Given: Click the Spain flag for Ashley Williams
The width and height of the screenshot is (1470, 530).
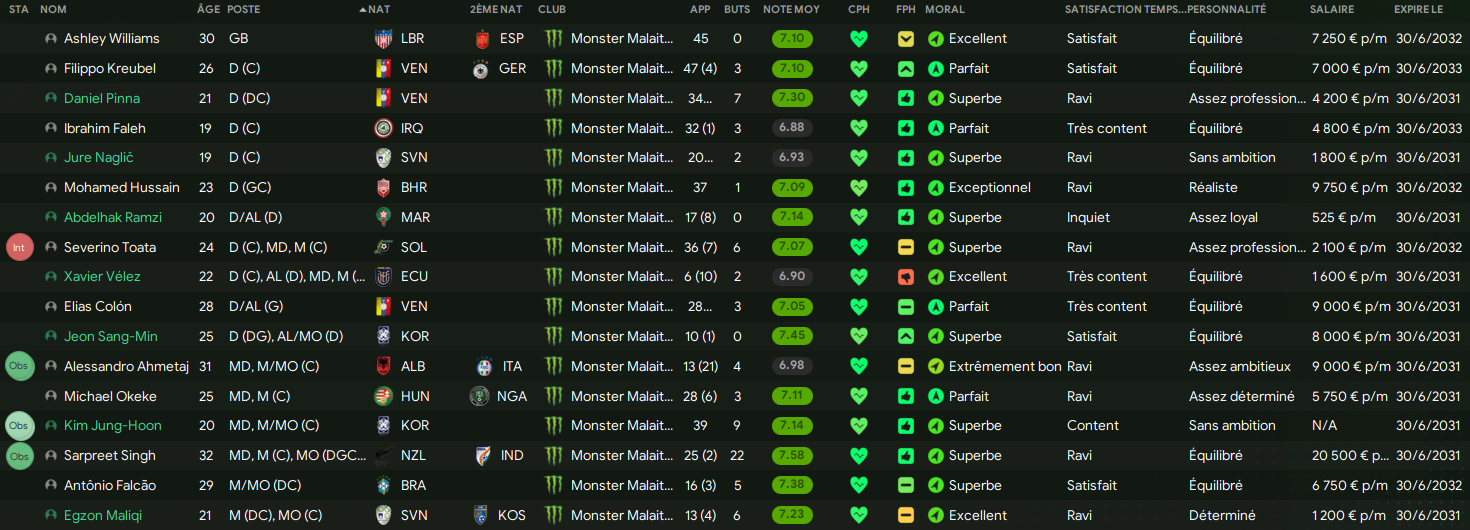Looking at the screenshot, I should pyautogui.click(x=482, y=39).
